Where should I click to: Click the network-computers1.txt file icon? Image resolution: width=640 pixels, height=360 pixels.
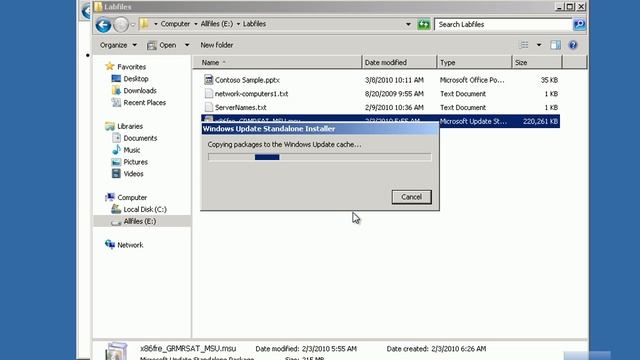209,93
